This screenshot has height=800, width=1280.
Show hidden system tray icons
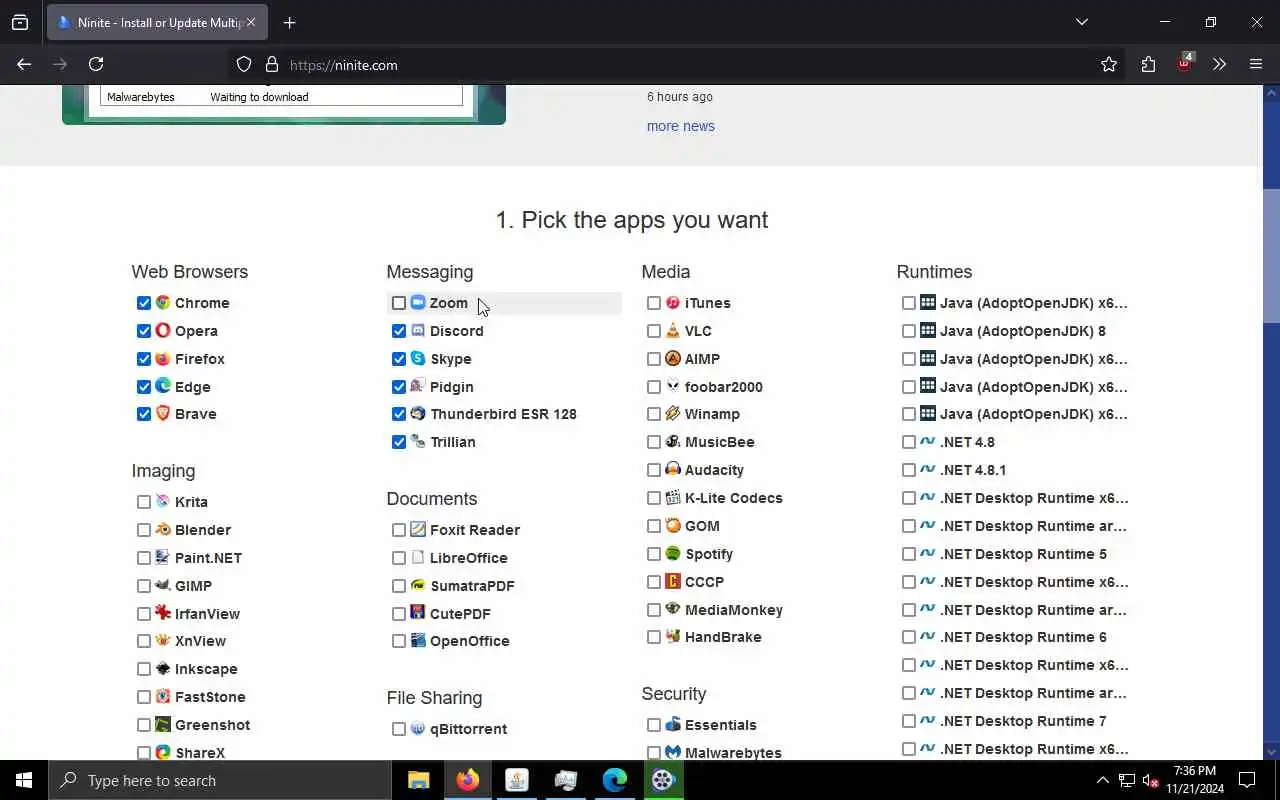[1102, 780]
